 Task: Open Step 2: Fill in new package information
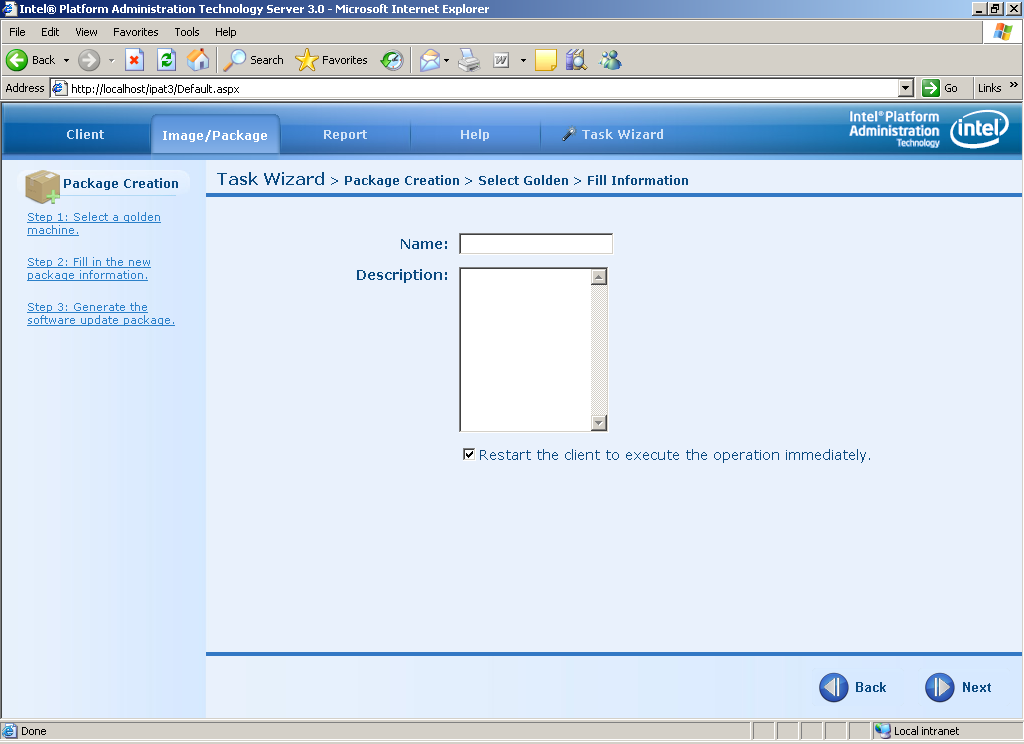click(89, 268)
